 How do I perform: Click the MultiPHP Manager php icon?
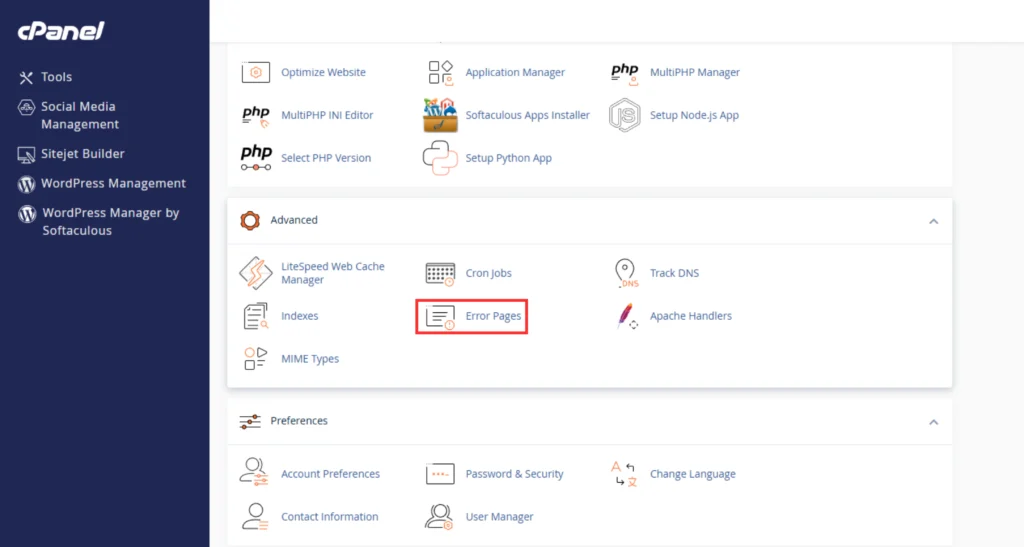click(625, 73)
